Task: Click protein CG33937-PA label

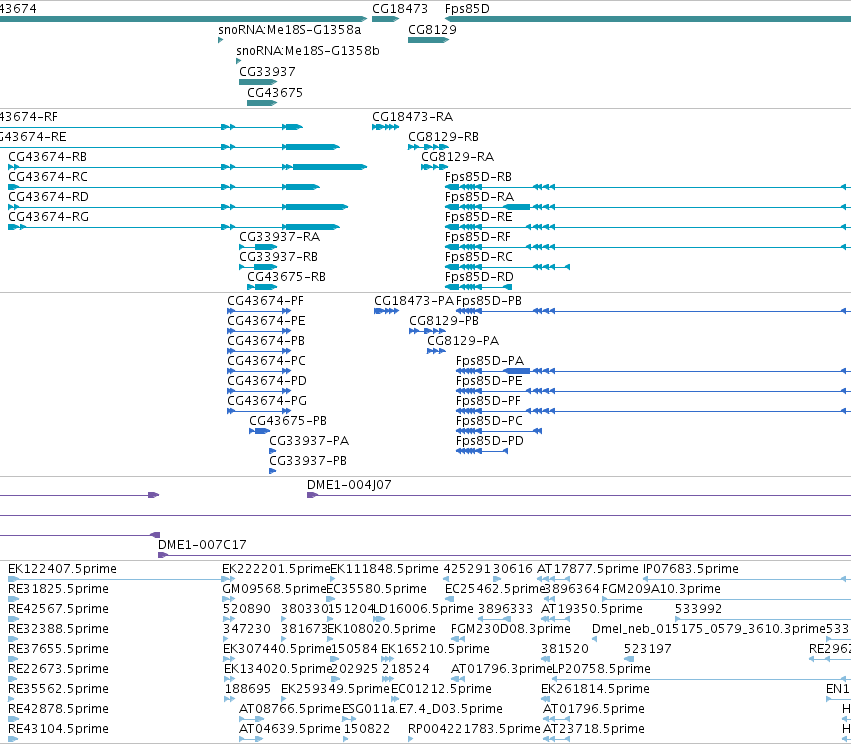Action: [309, 442]
